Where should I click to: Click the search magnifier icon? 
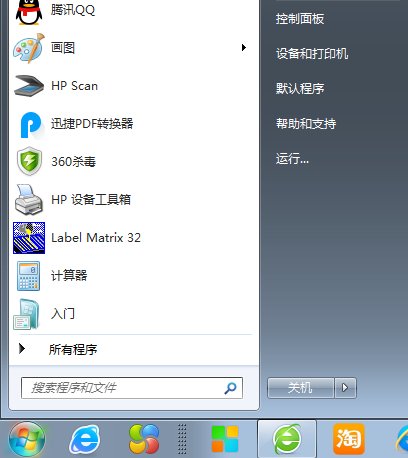tap(230, 388)
